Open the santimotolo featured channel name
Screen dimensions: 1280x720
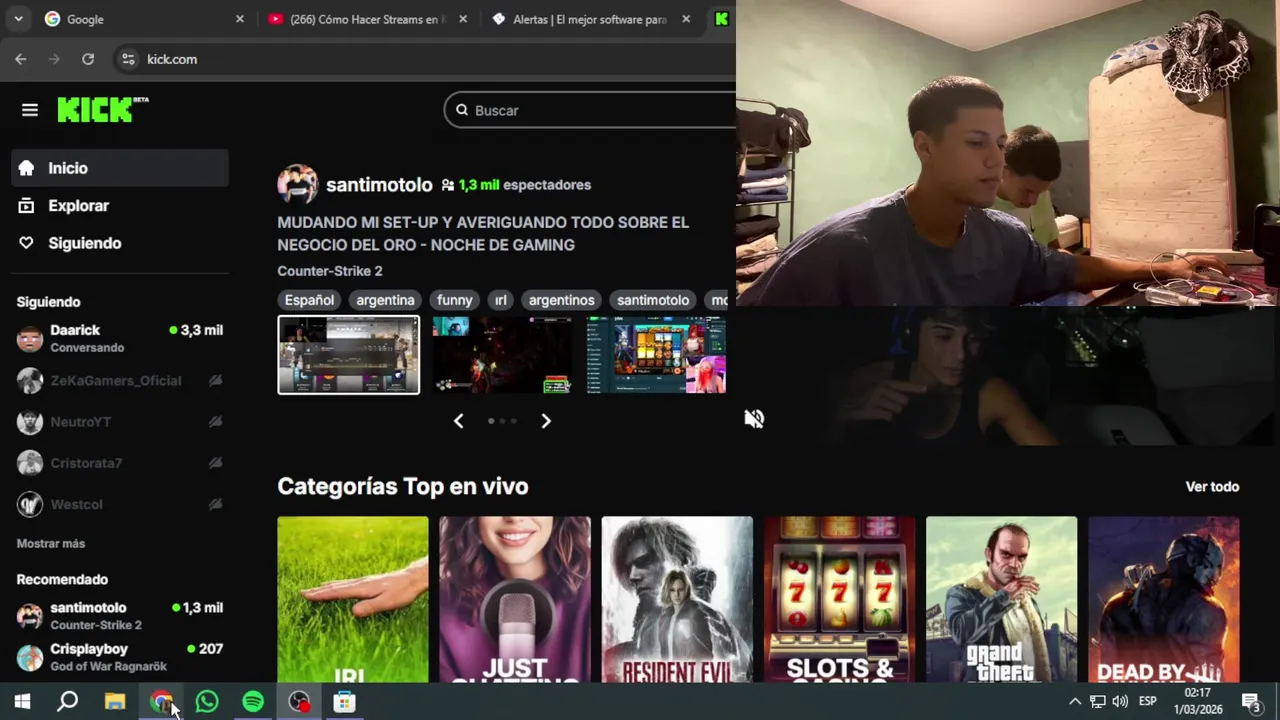tap(379, 185)
